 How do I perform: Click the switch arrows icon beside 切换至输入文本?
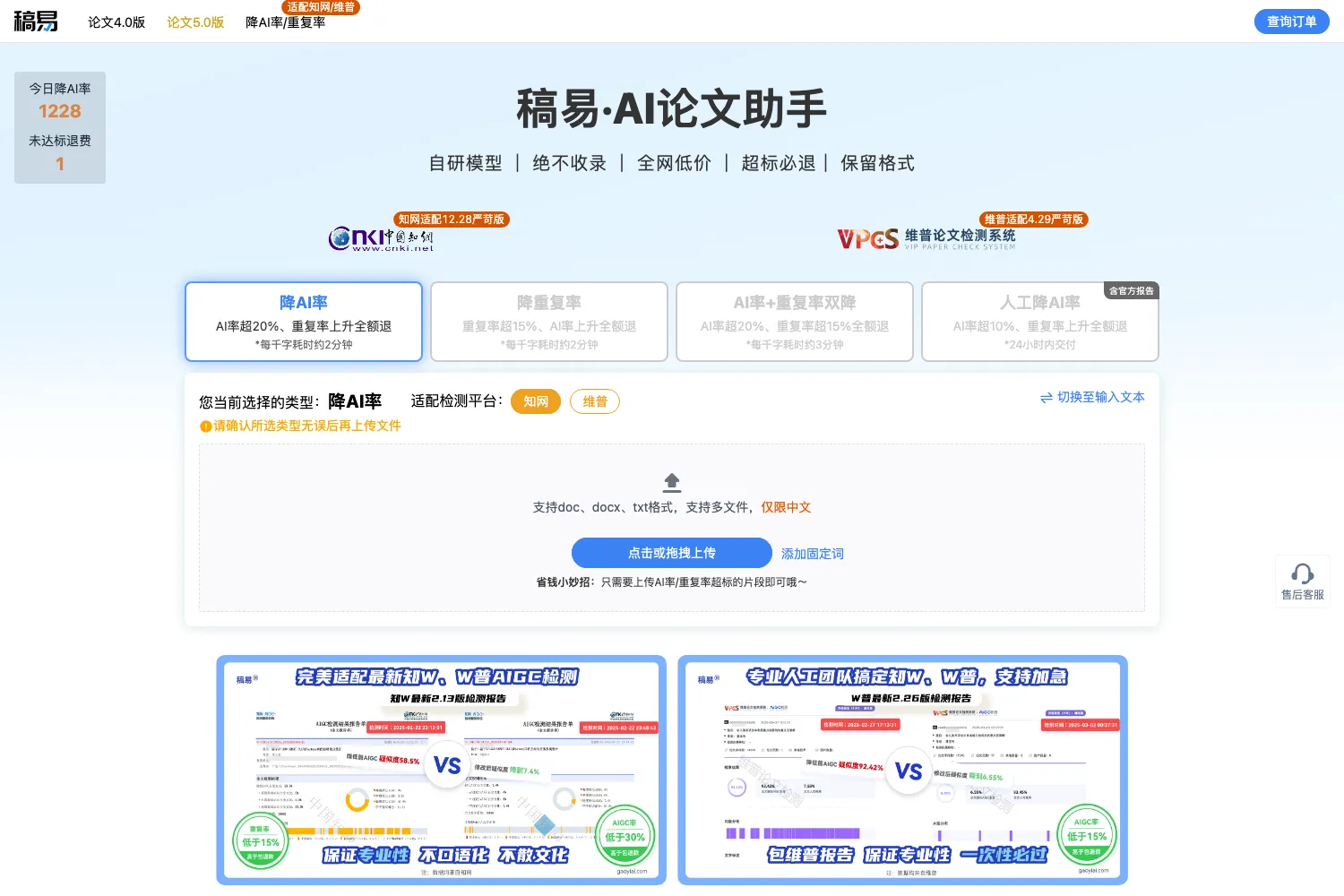pyautogui.click(x=1047, y=398)
